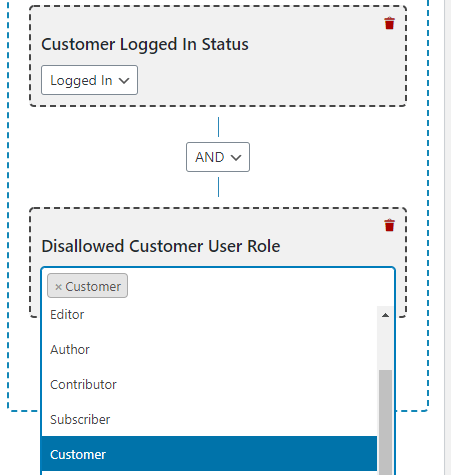Choose Subscriber in the role list

pyautogui.click(x=209, y=420)
